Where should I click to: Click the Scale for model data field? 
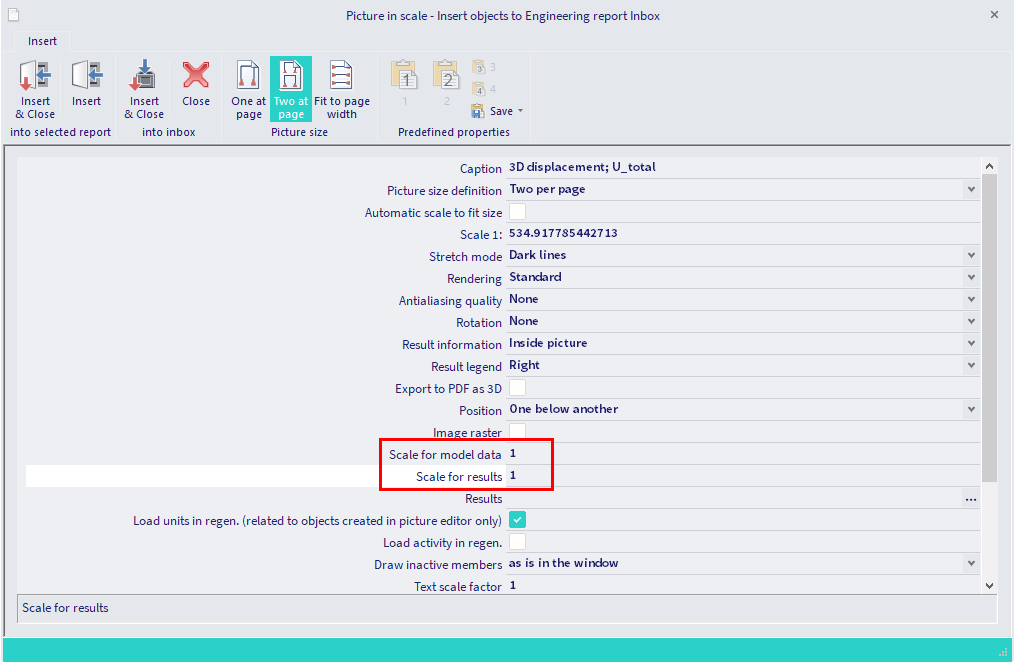point(740,454)
